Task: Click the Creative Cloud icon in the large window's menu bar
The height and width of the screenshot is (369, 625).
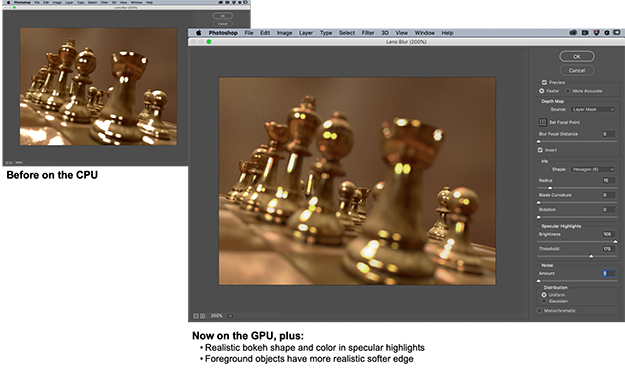Action: (x=573, y=33)
